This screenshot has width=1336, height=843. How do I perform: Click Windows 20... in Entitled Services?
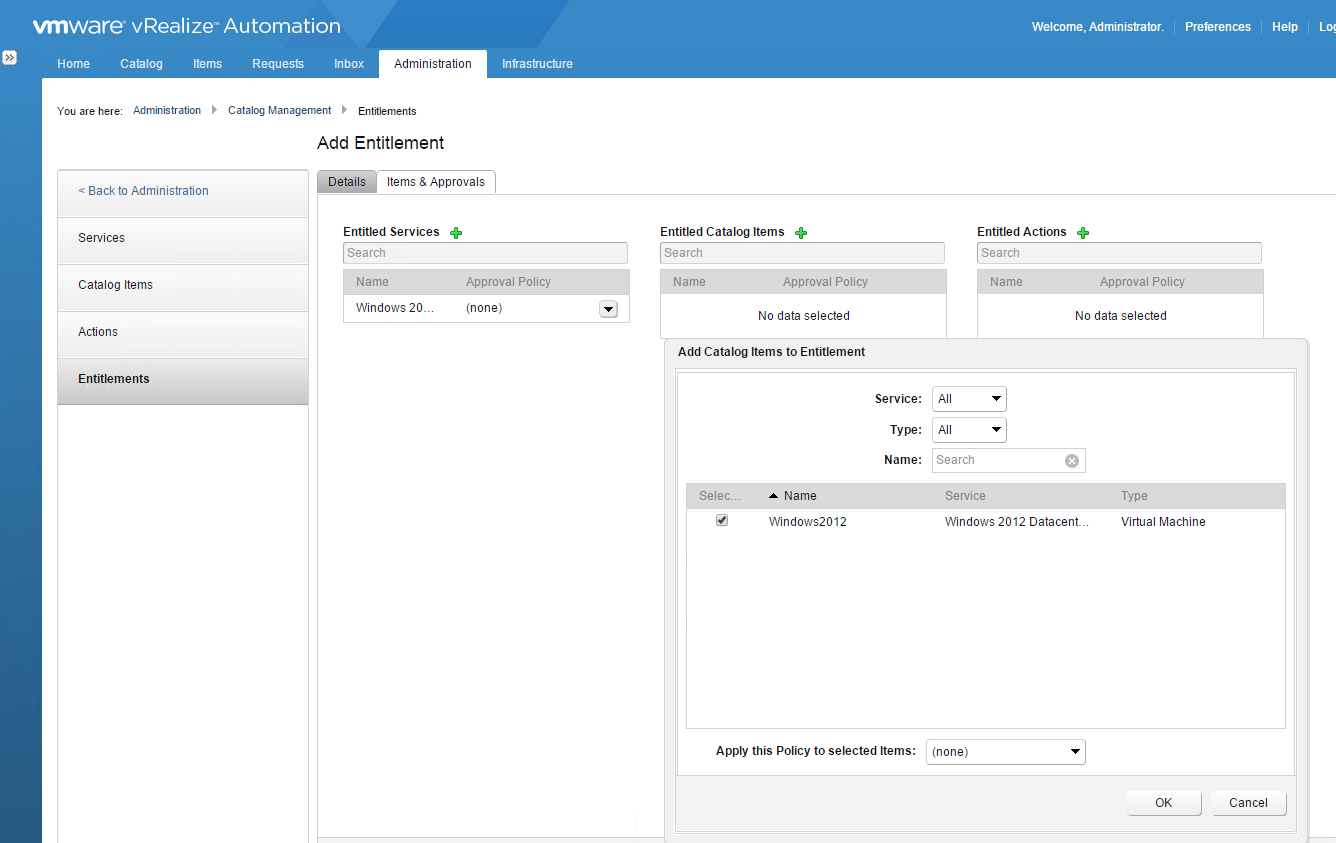point(395,308)
